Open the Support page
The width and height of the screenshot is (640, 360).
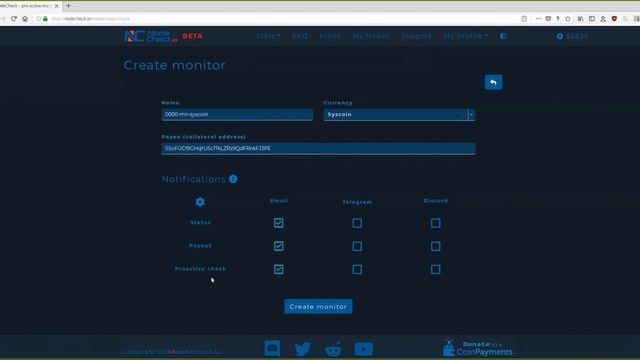coord(416,36)
